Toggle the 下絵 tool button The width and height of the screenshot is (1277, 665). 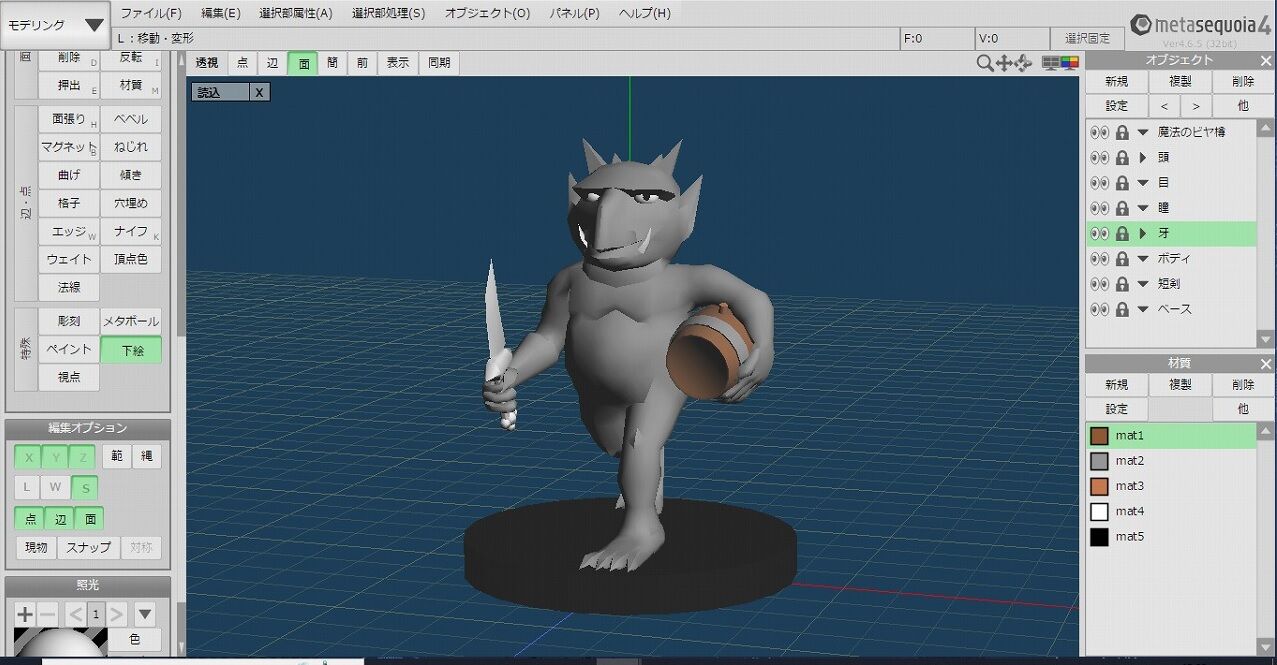(131, 350)
